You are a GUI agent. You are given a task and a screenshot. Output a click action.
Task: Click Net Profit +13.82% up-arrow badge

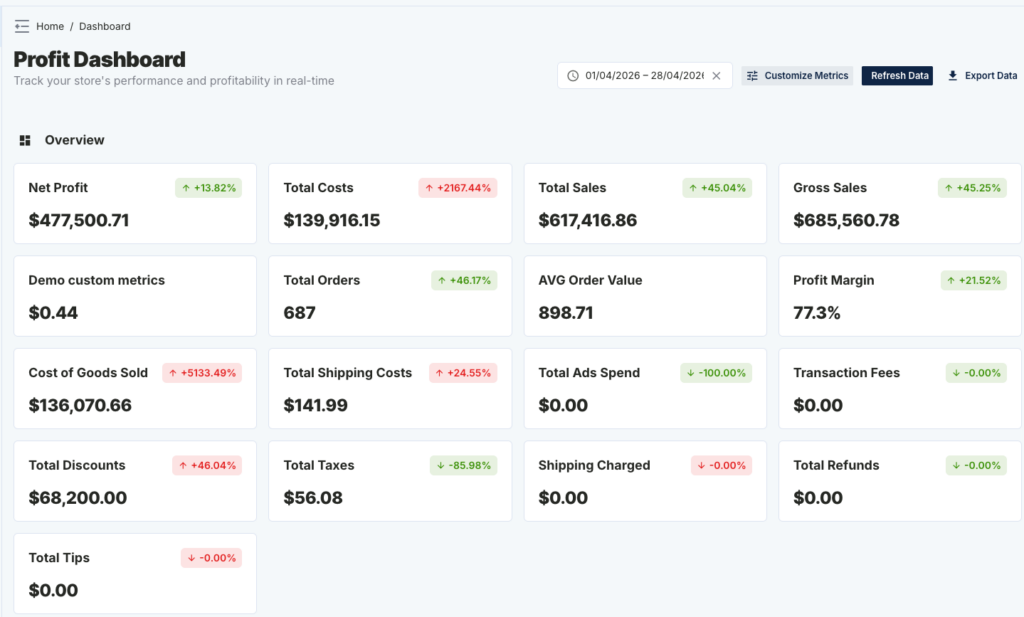(x=208, y=188)
